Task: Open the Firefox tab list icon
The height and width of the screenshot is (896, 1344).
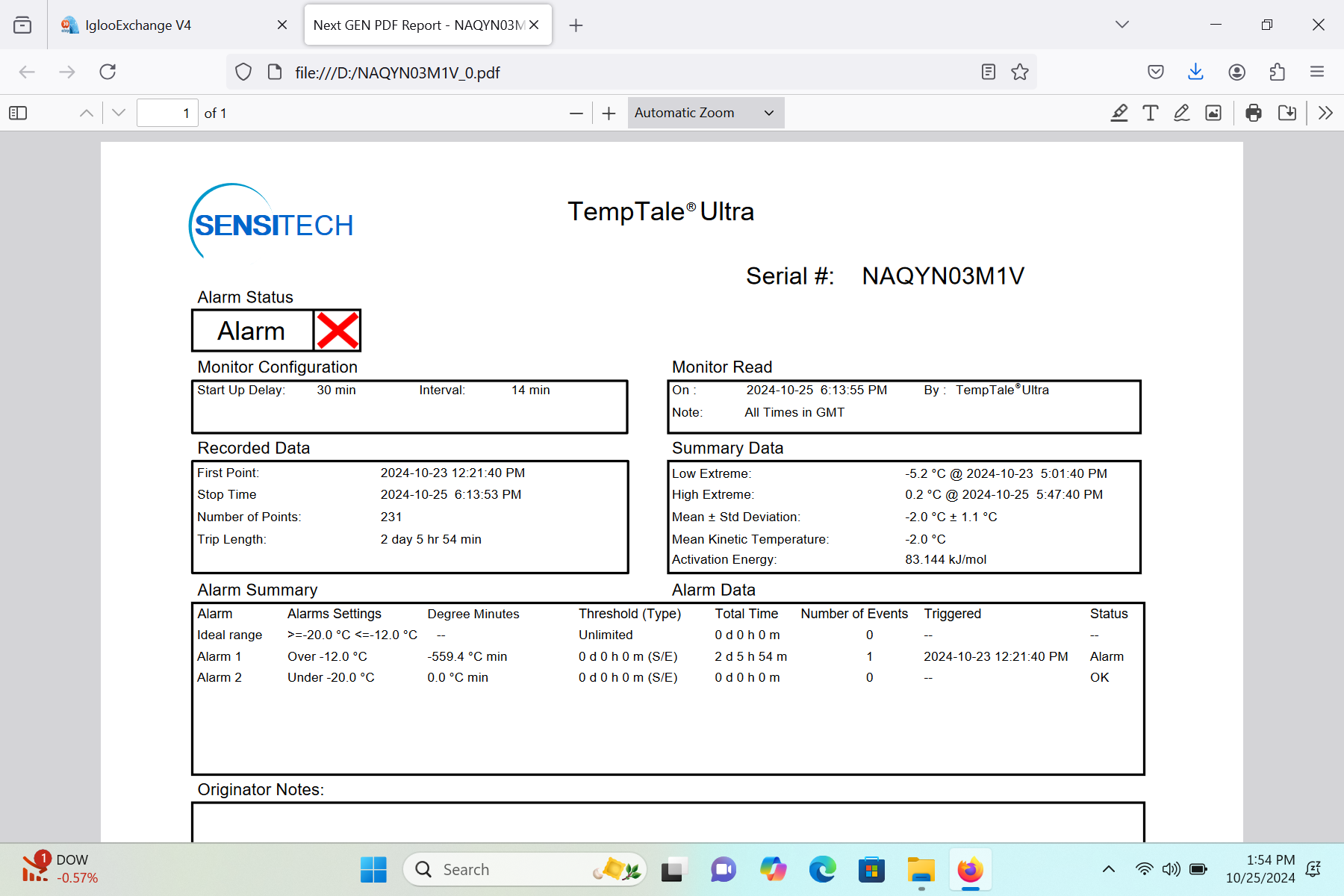Action: (x=22, y=25)
